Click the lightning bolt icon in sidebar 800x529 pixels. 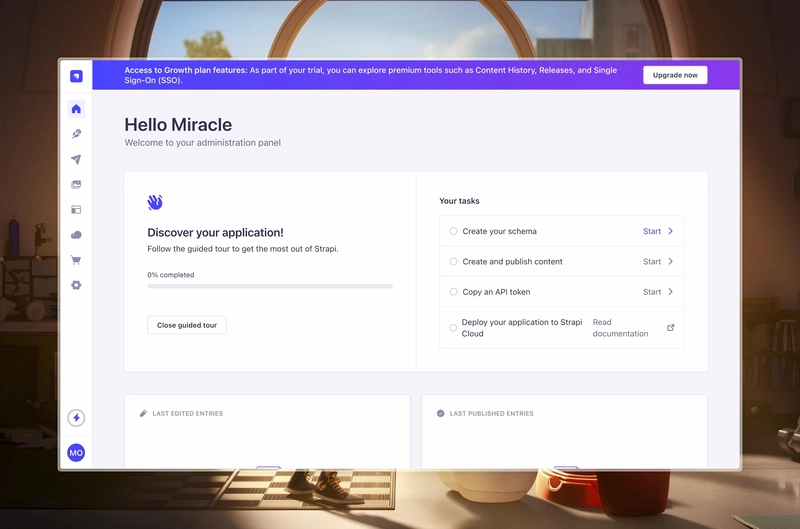pyautogui.click(x=76, y=418)
